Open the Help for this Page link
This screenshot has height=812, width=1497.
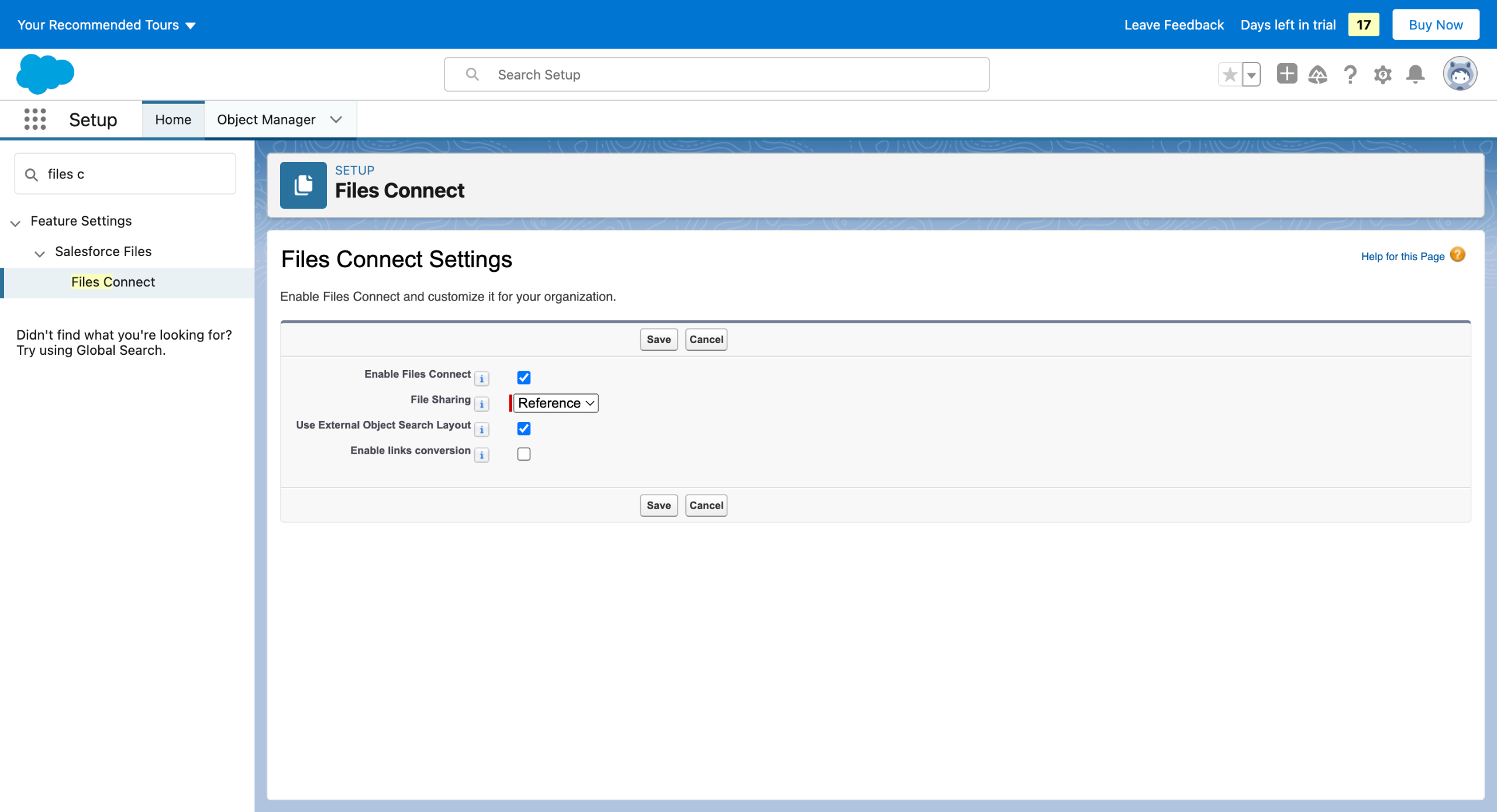point(1402,256)
